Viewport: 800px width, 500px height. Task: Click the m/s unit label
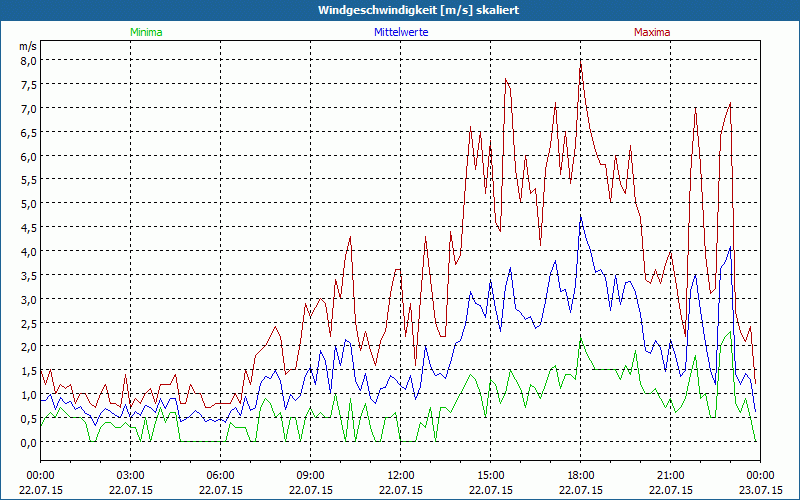[28, 46]
